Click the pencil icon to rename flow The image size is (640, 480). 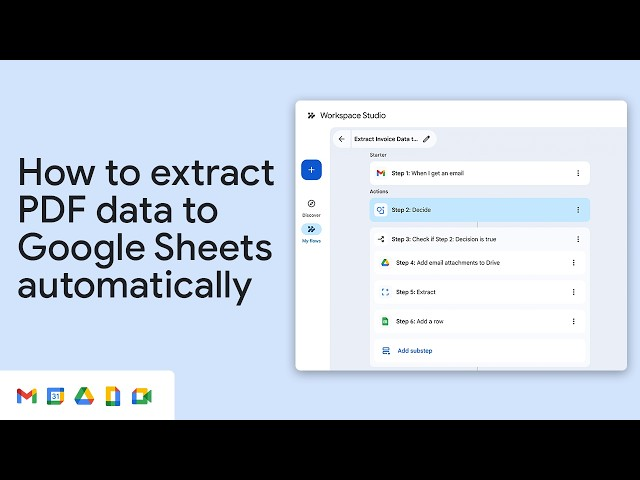coord(427,139)
